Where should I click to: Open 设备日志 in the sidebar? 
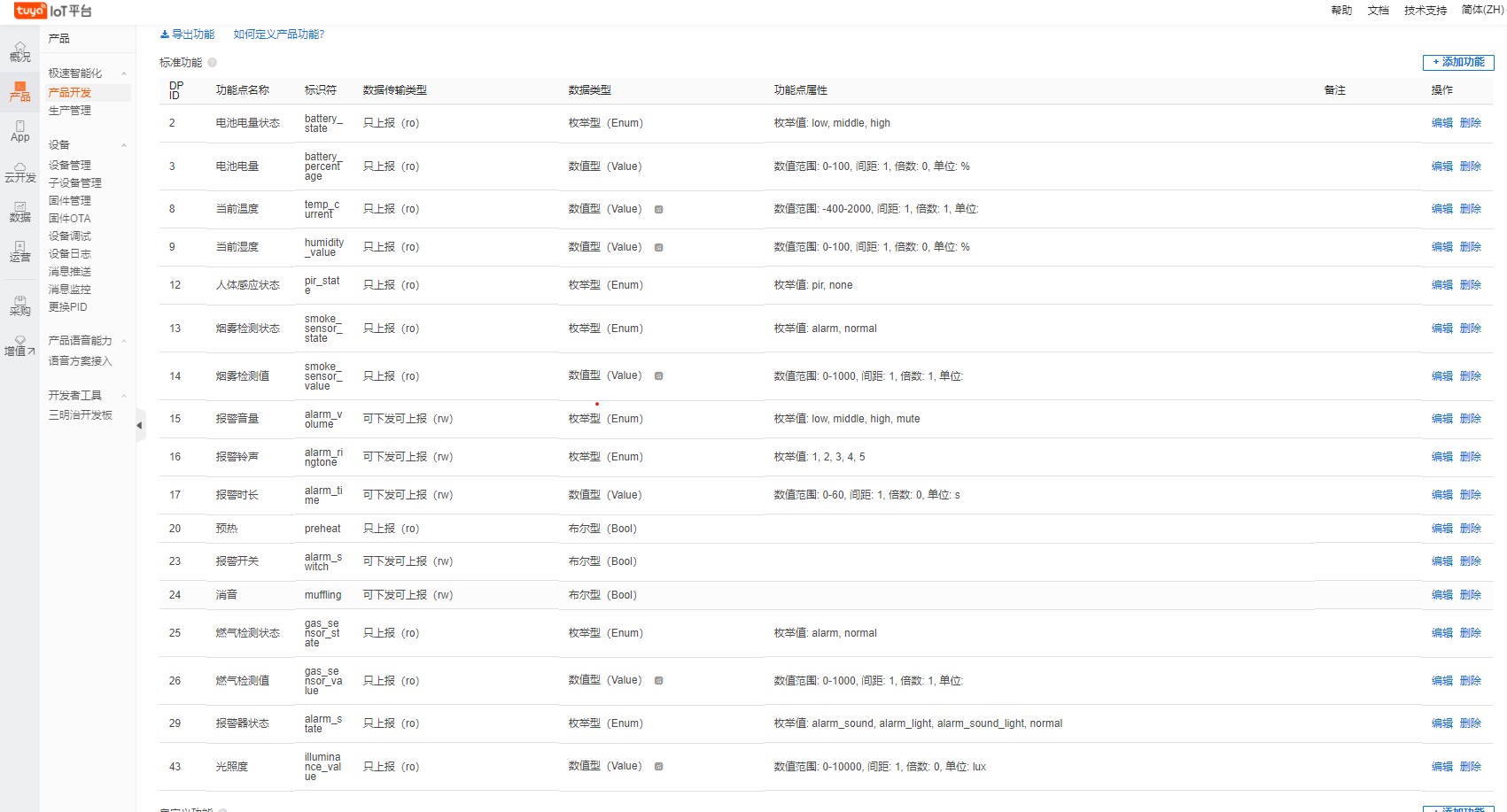pos(69,254)
